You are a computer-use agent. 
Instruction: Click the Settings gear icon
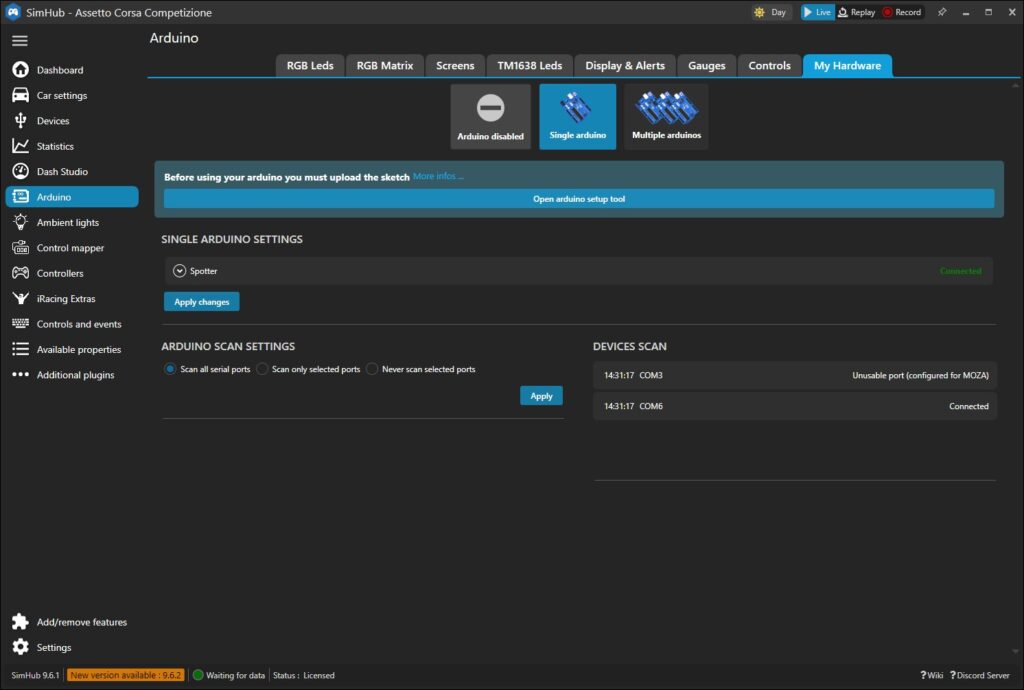pos(20,647)
